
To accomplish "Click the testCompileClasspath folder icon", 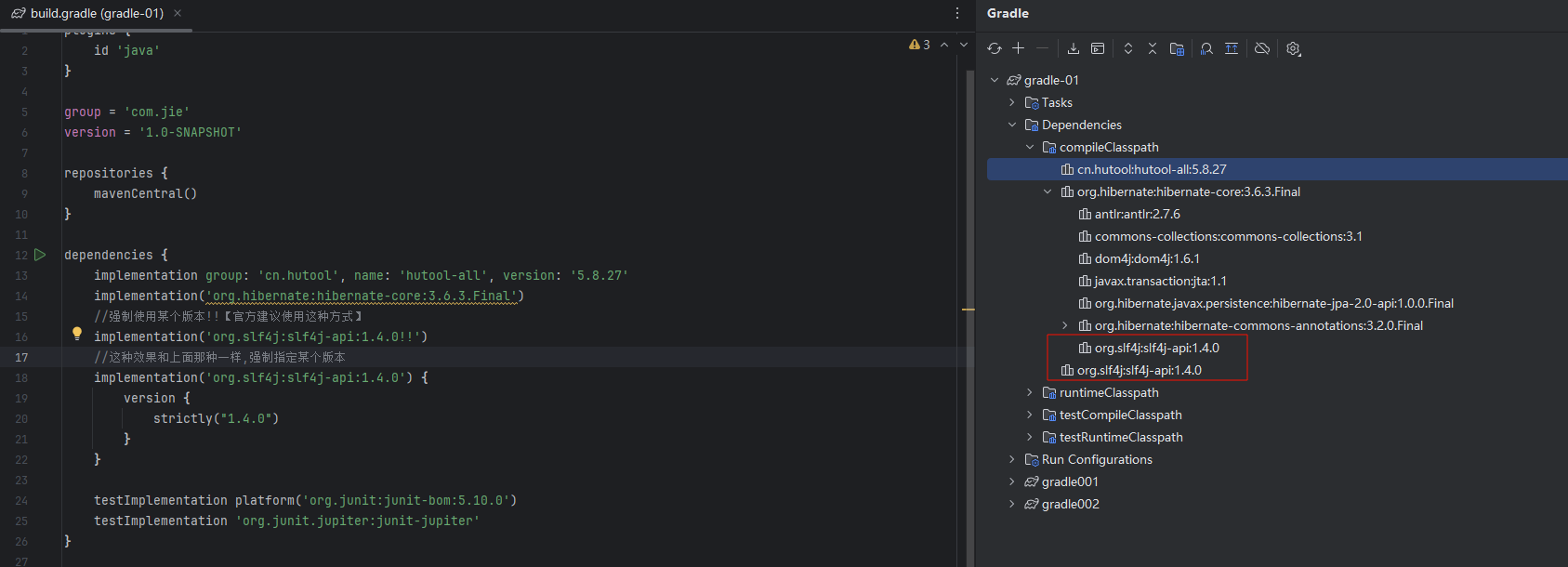I will (x=1049, y=415).
